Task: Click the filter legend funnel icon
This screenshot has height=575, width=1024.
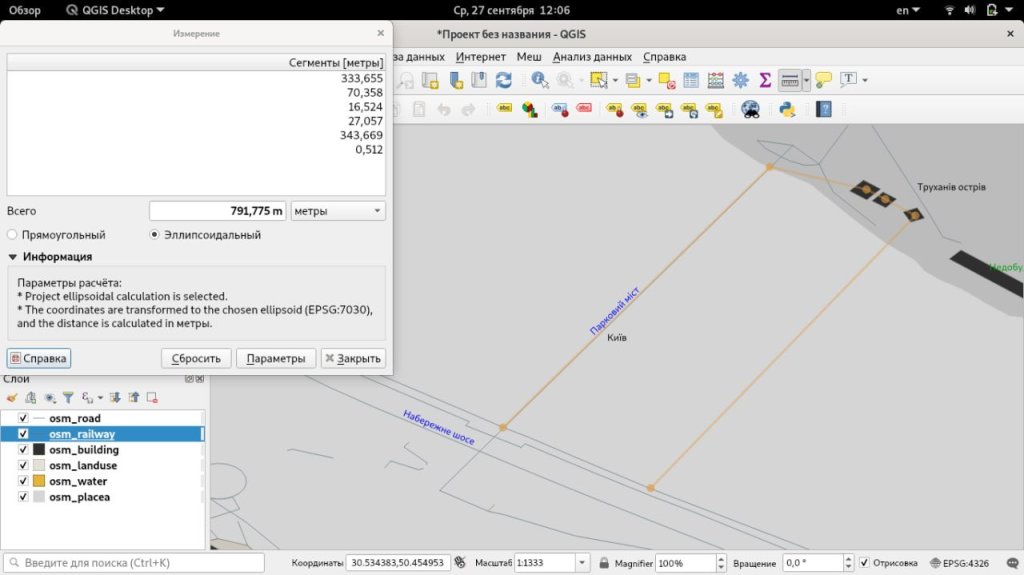Action: (68, 397)
